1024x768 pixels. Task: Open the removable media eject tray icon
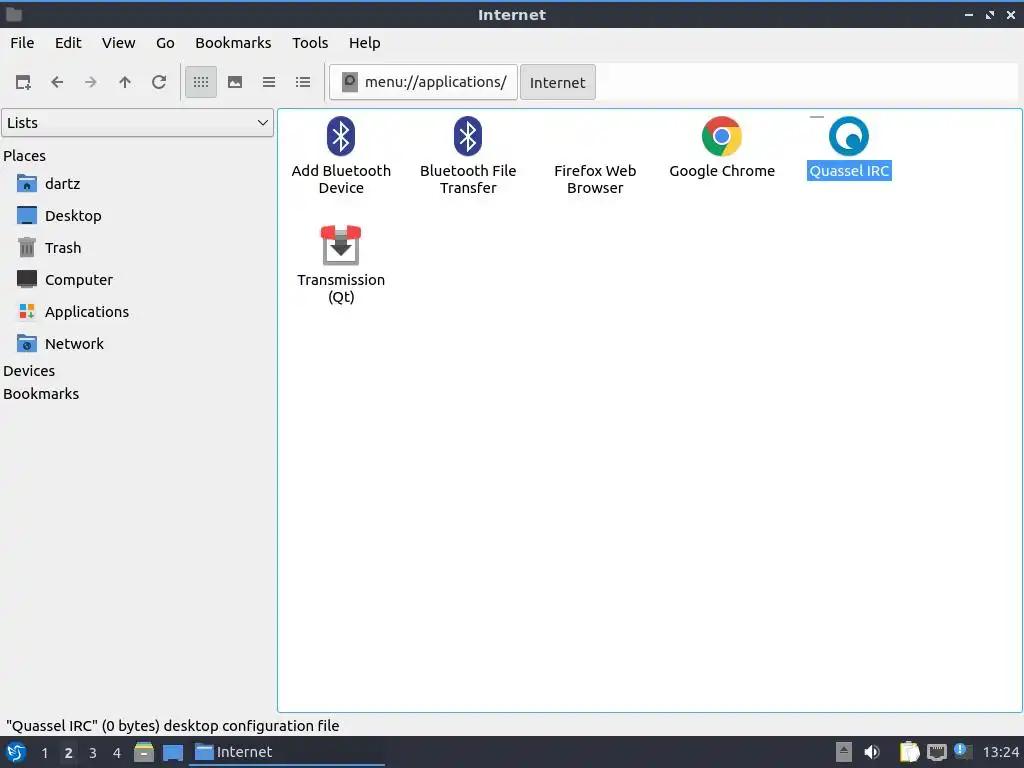pyautogui.click(x=844, y=752)
